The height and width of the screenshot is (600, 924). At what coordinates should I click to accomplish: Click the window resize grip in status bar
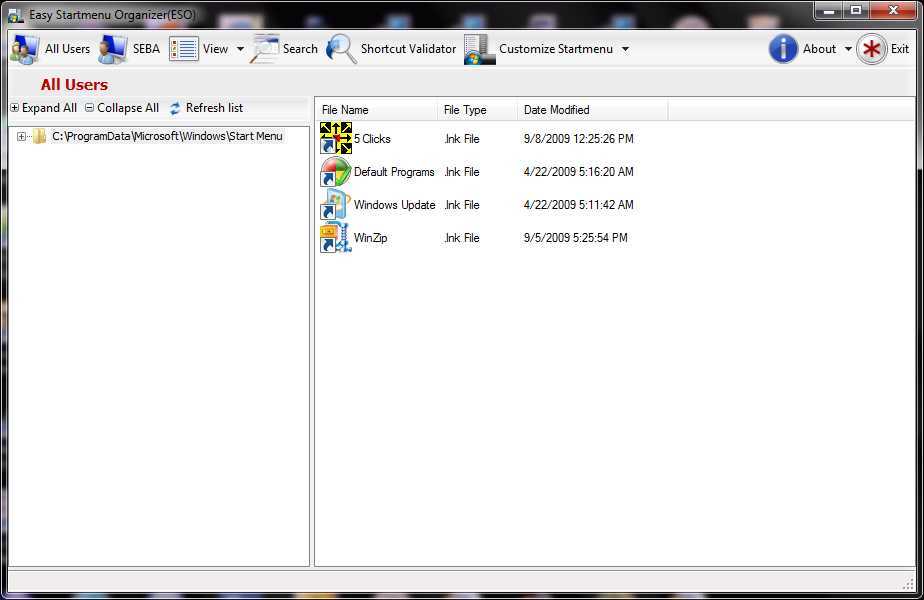click(908, 583)
